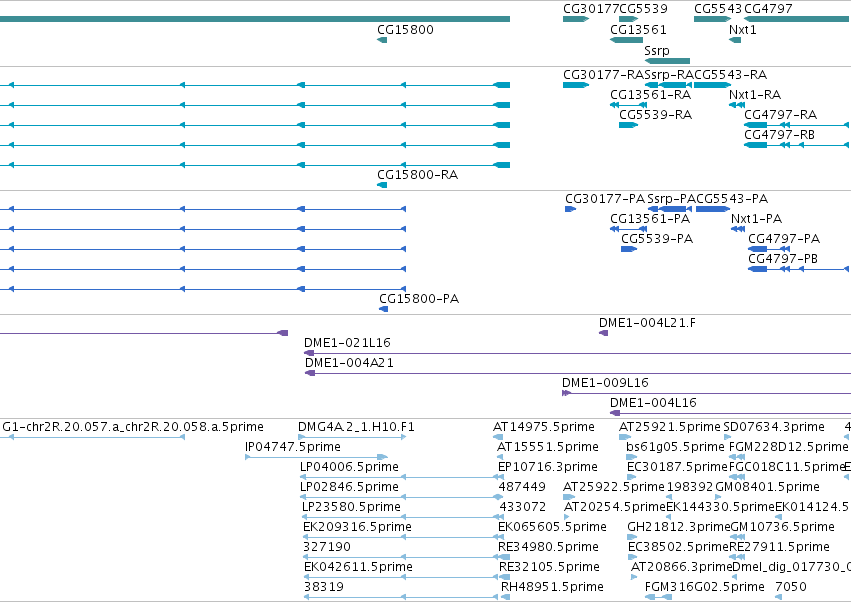
Task: Select the CG15800-RA transcript label
Action: (x=417, y=175)
